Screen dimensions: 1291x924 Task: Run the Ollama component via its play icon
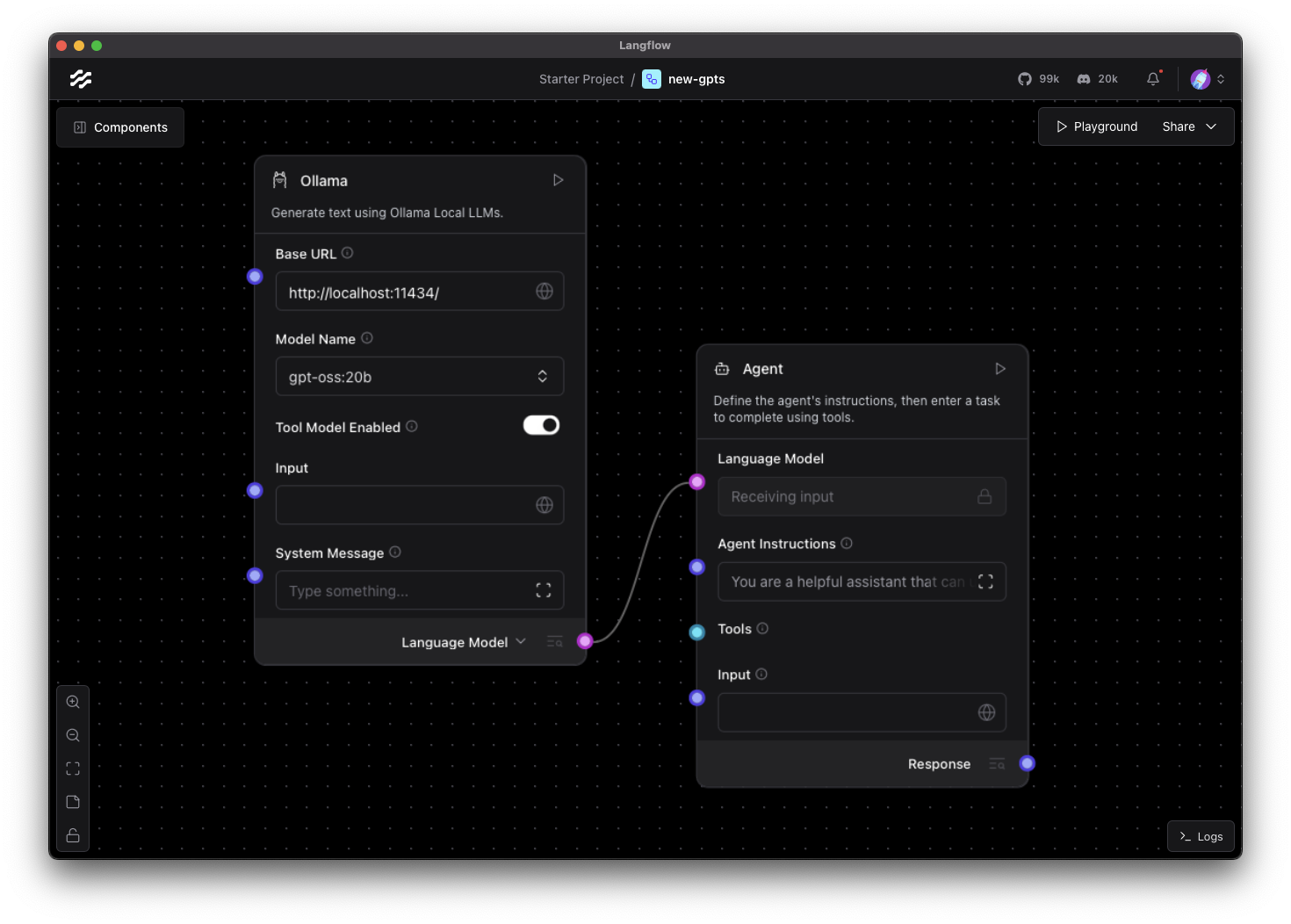[x=558, y=179]
